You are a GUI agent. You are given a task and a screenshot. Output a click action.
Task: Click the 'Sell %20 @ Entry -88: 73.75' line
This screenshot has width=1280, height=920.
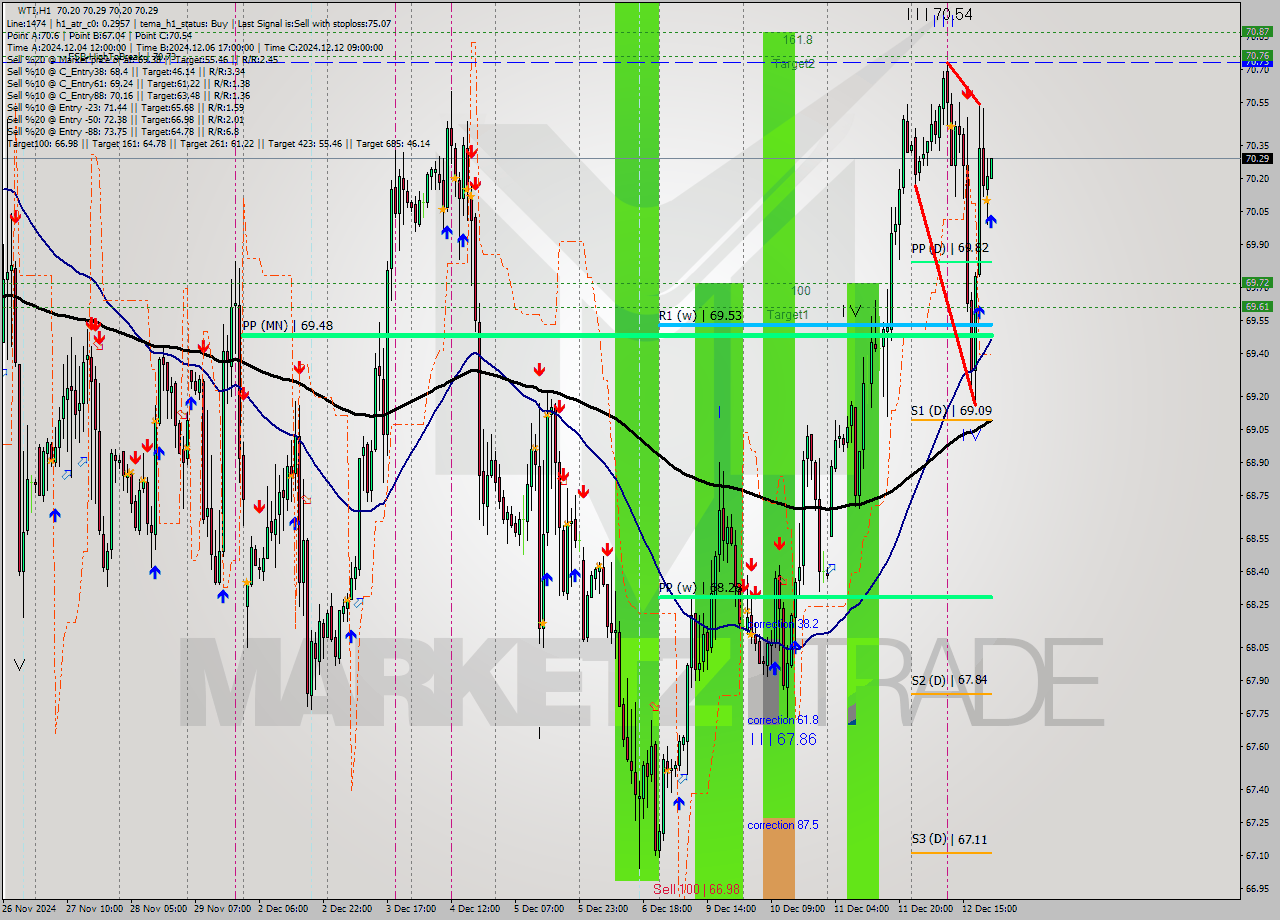(x=124, y=131)
